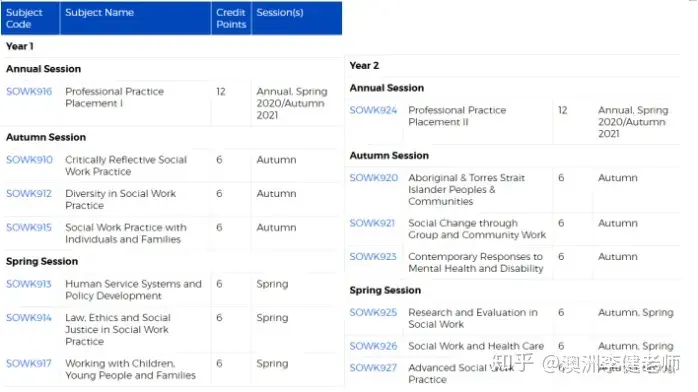Open the SOWK912 subject link

point(29,194)
